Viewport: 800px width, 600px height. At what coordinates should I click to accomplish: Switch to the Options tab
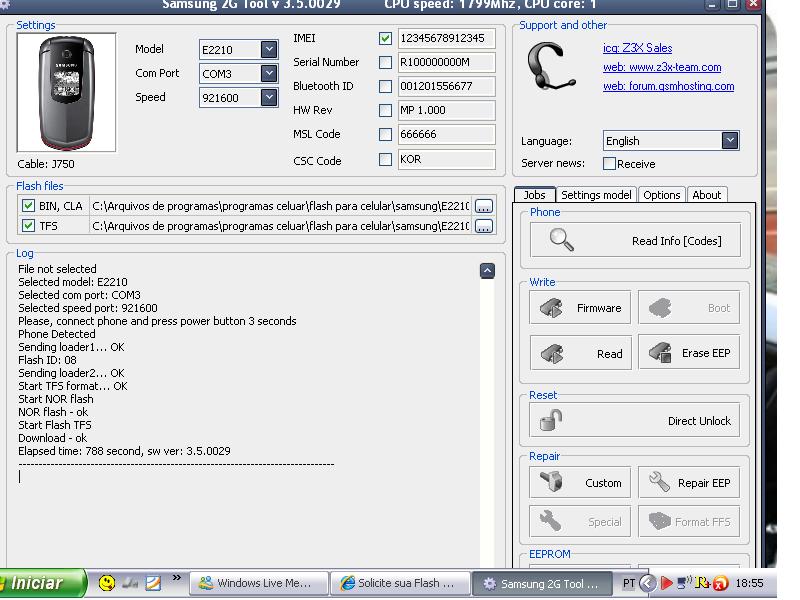tap(661, 195)
